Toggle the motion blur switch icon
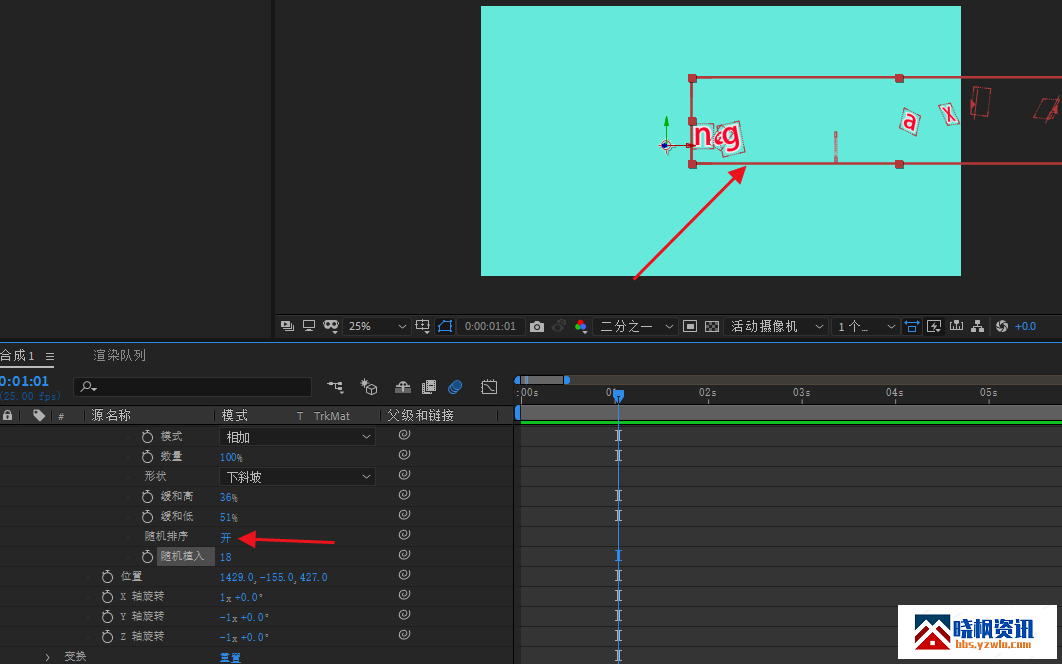This screenshot has height=664, width=1062. pyautogui.click(x=455, y=387)
